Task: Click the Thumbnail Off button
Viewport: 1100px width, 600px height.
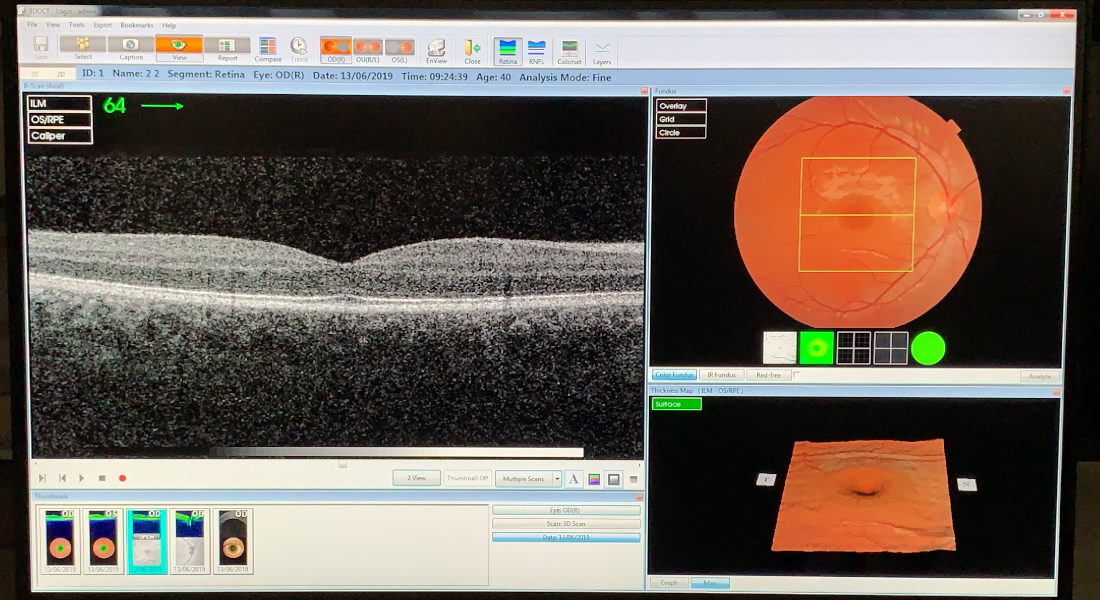Action: coord(467,479)
